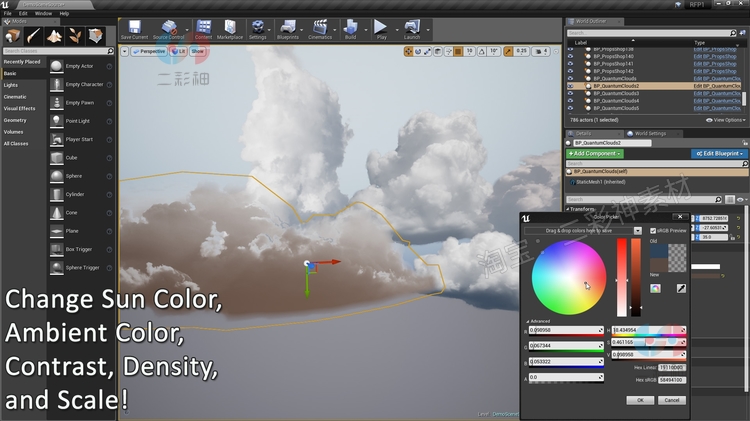Select Landscape mode icon

pyautogui.click(x=54, y=35)
